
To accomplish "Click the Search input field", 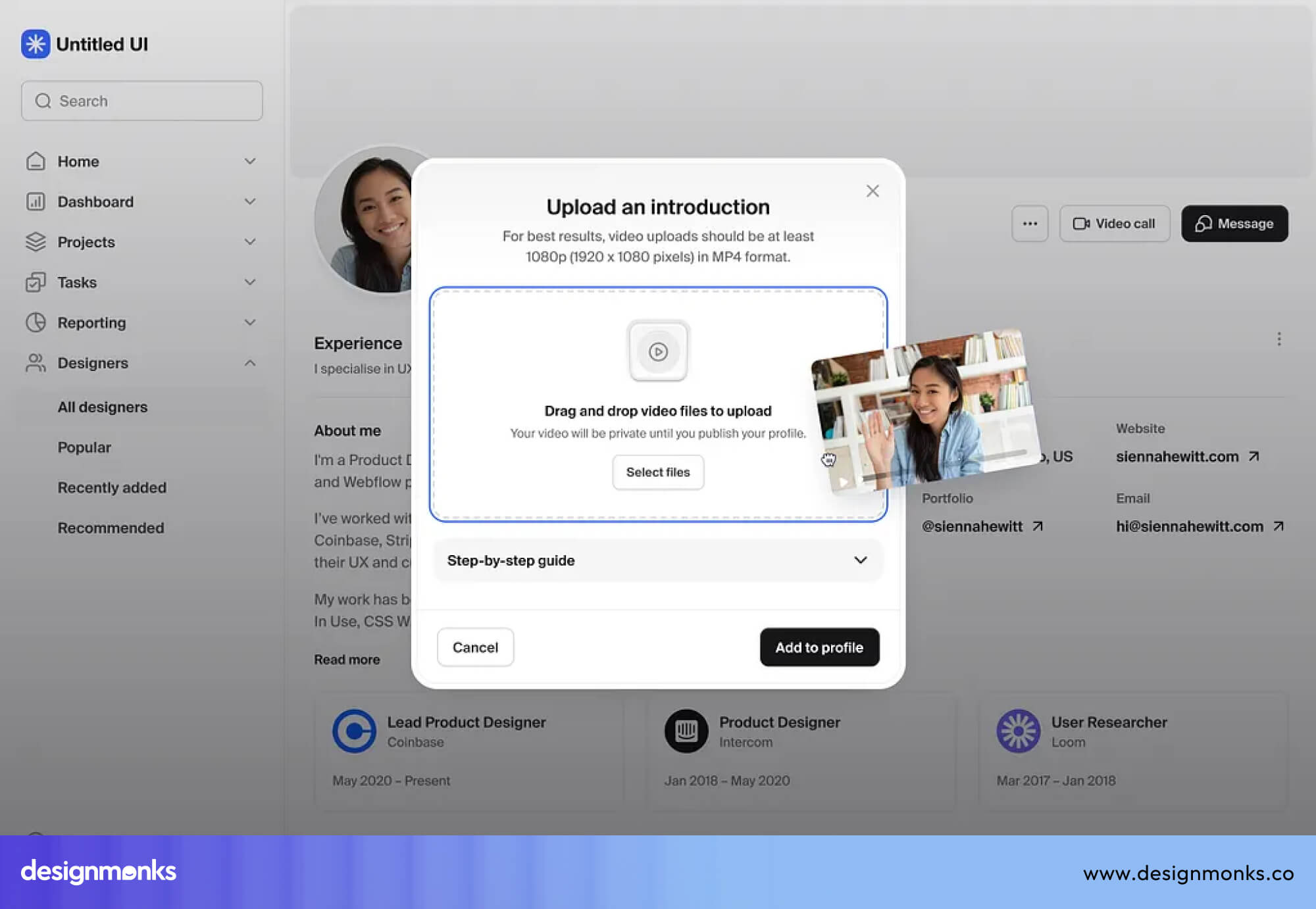I will click(141, 101).
